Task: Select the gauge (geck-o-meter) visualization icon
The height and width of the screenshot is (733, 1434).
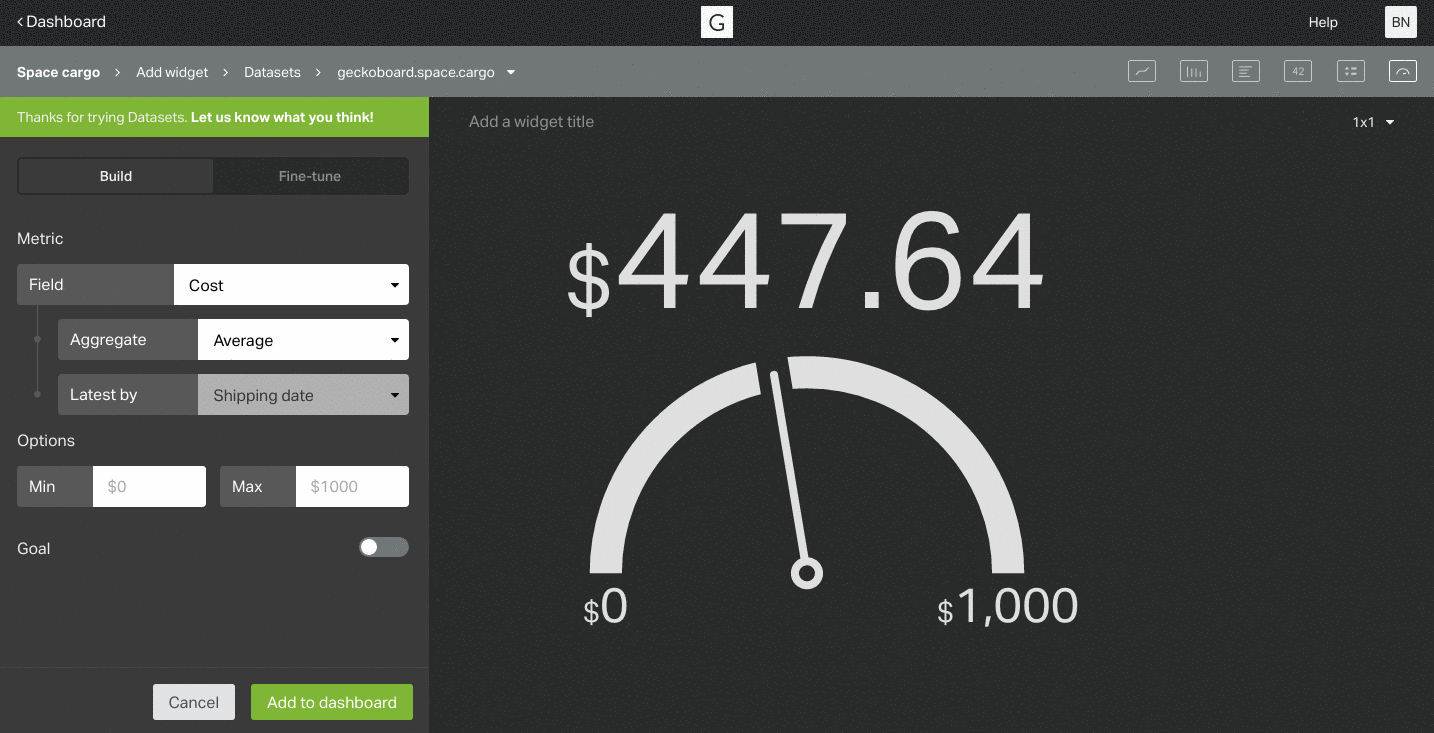Action: (x=1403, y=71)
